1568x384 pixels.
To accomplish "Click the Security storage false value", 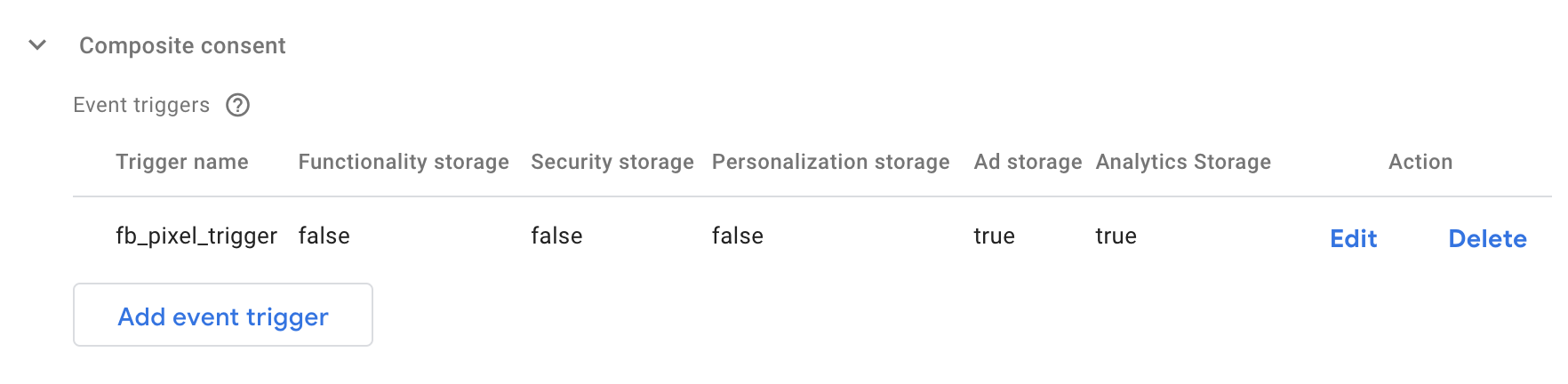I will click(556, 236).
